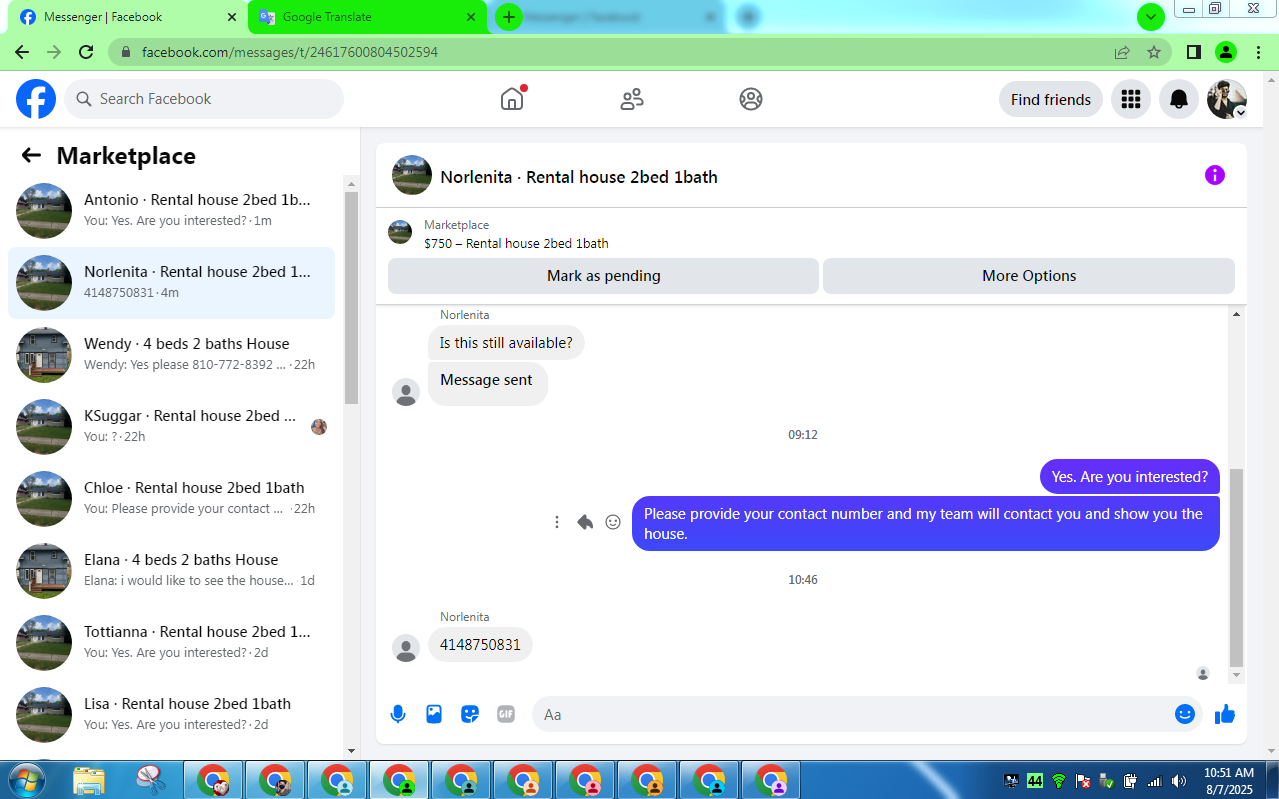Click the taskbar clock 10:51 AM
The width and height of the screenshot is (1279, 799).
point(1229,773)
